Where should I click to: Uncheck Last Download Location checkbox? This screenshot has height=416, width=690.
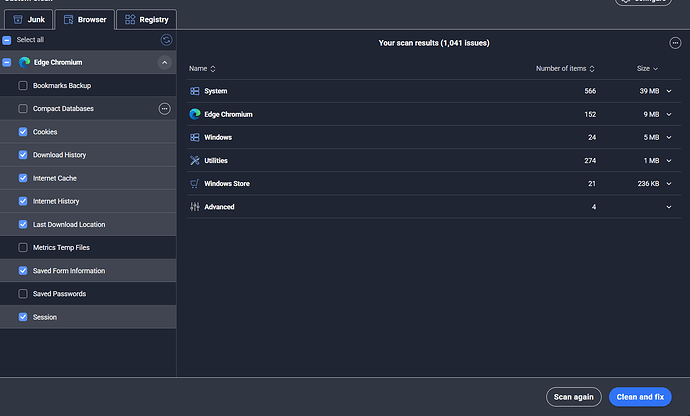(23, 225)
